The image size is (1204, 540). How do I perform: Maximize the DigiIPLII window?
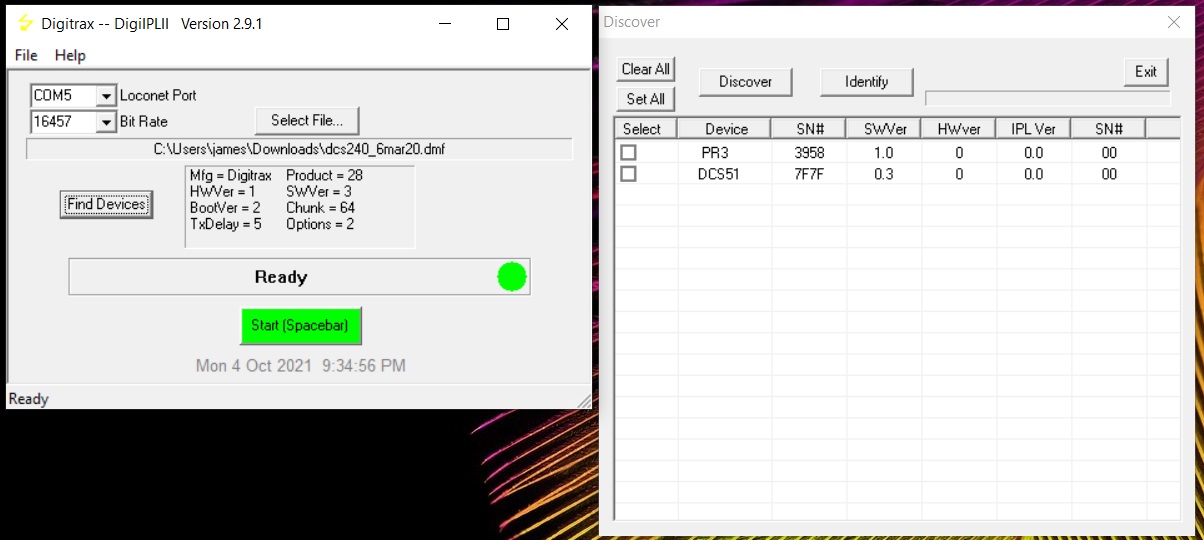[503, 24]
